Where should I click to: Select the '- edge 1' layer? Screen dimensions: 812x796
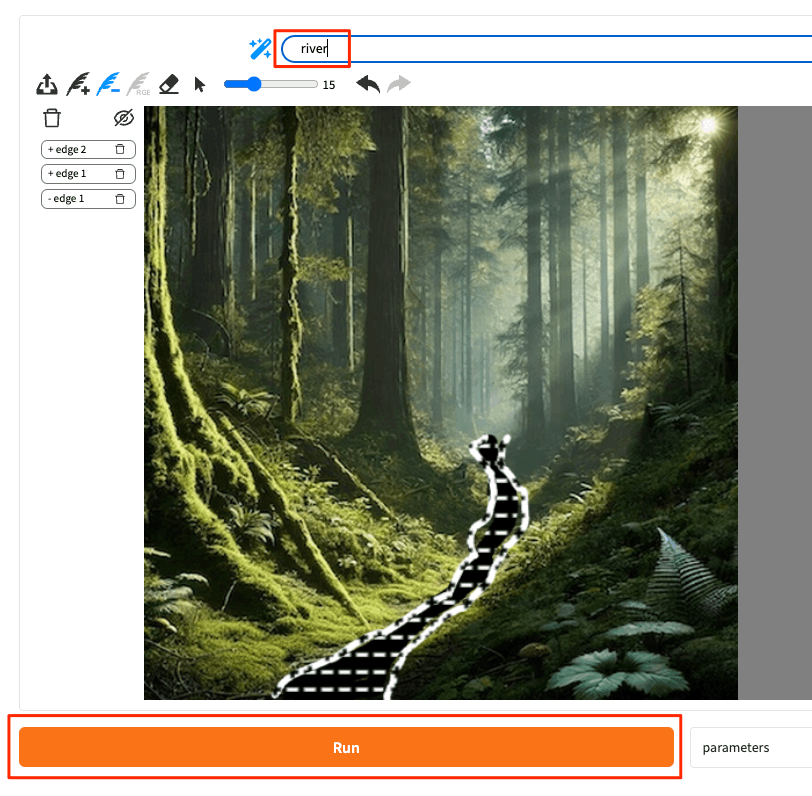pyautogui.click(x=88, y=199)
